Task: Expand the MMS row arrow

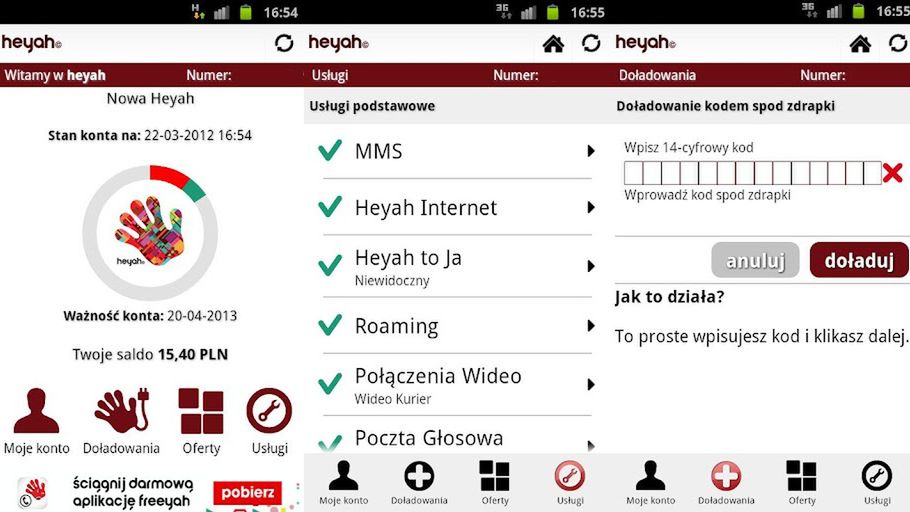Action: 591,151
